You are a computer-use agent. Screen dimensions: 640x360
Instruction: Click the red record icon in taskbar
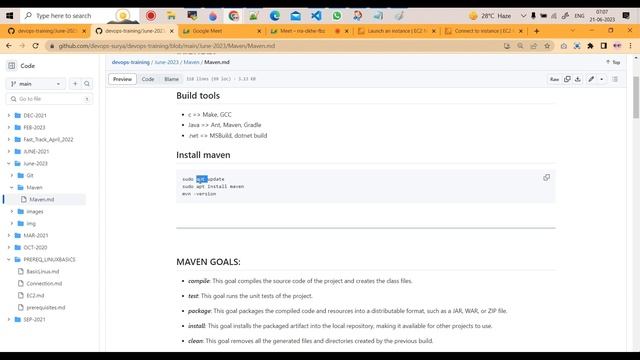tap(151, 16)
